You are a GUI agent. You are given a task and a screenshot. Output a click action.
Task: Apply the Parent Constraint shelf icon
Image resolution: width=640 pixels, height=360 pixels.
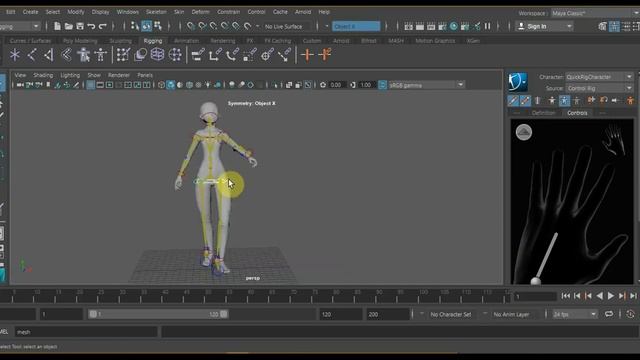[x=198, y=55]
